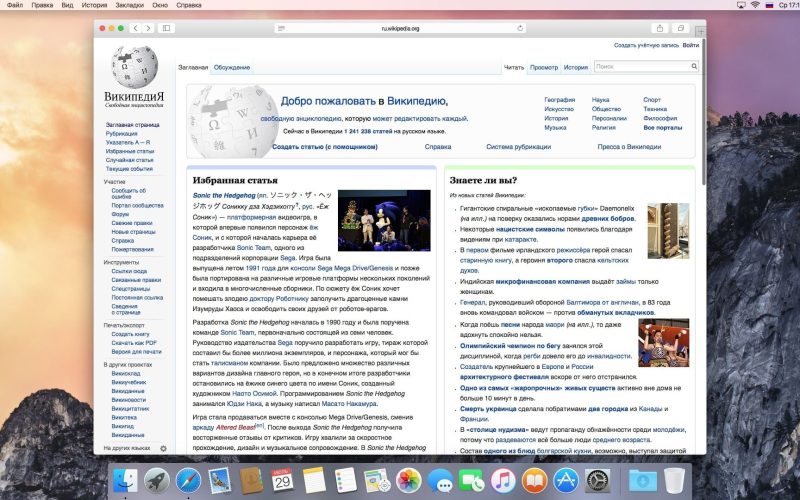Go forward with Safari forward arrow

(148, 28)
